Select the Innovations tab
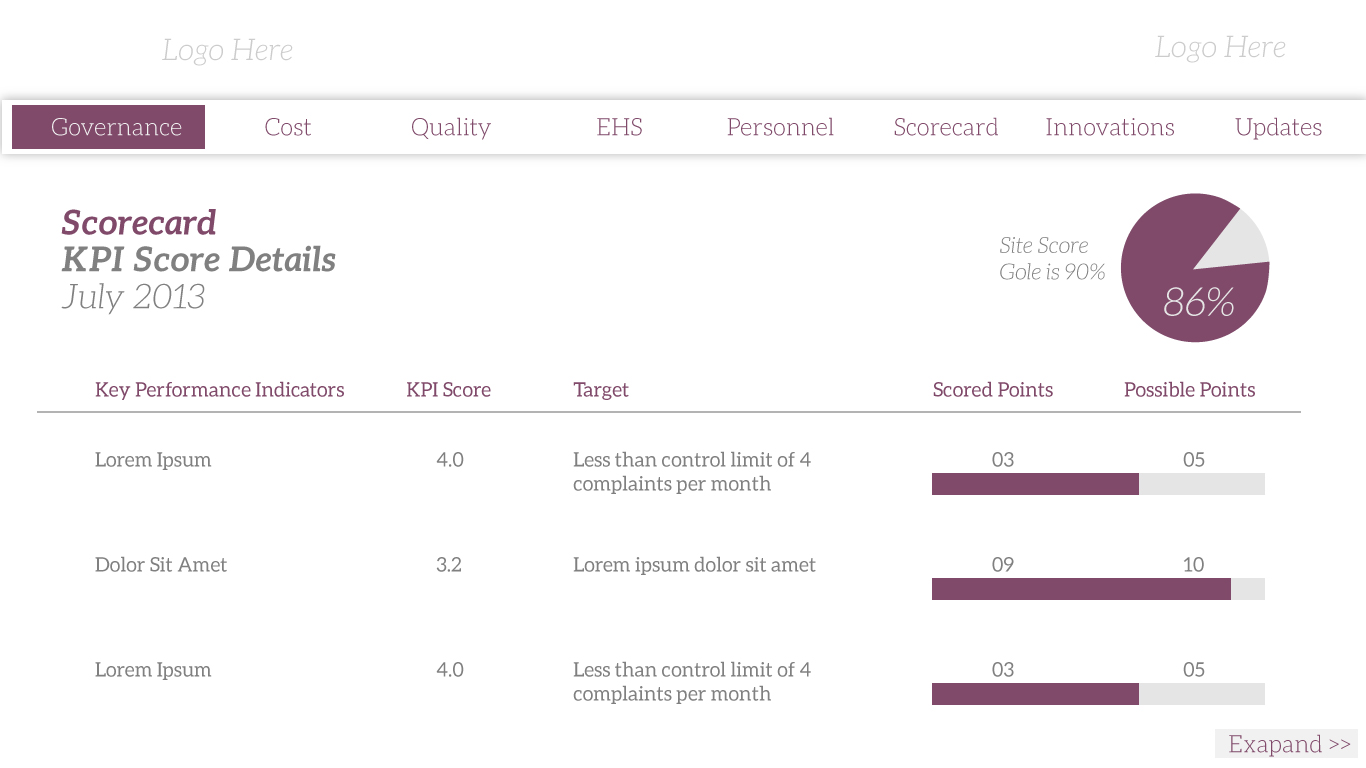The height and width of the screenshot is (768, 1366). pos(1110,127)
